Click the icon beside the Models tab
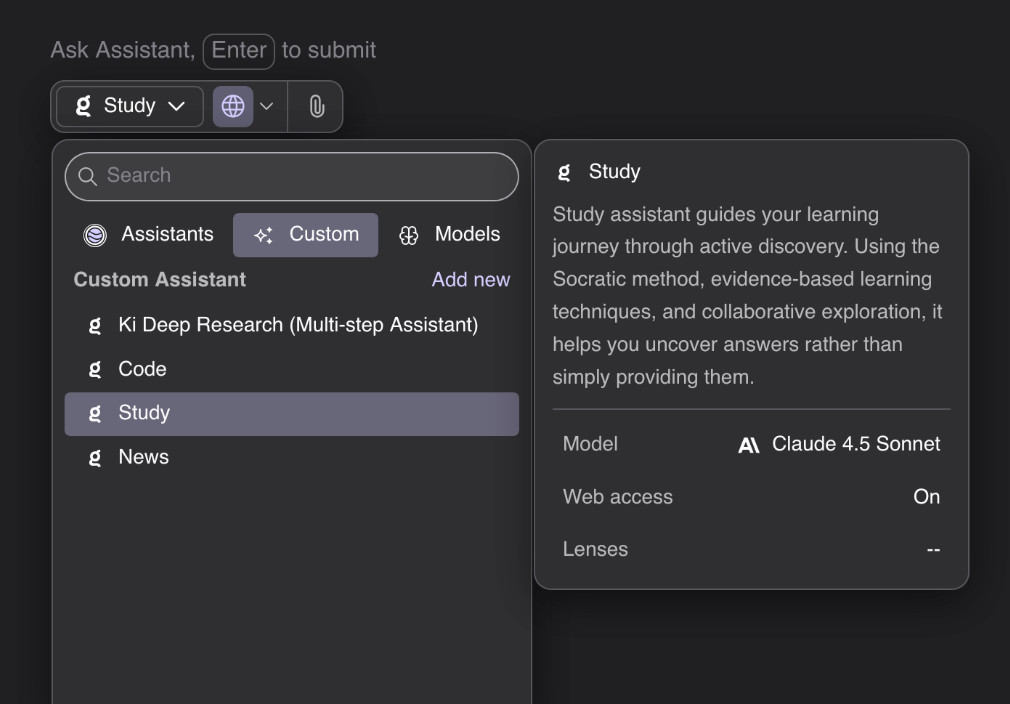Screen dimensions: 1010x704 click(410, 234)
